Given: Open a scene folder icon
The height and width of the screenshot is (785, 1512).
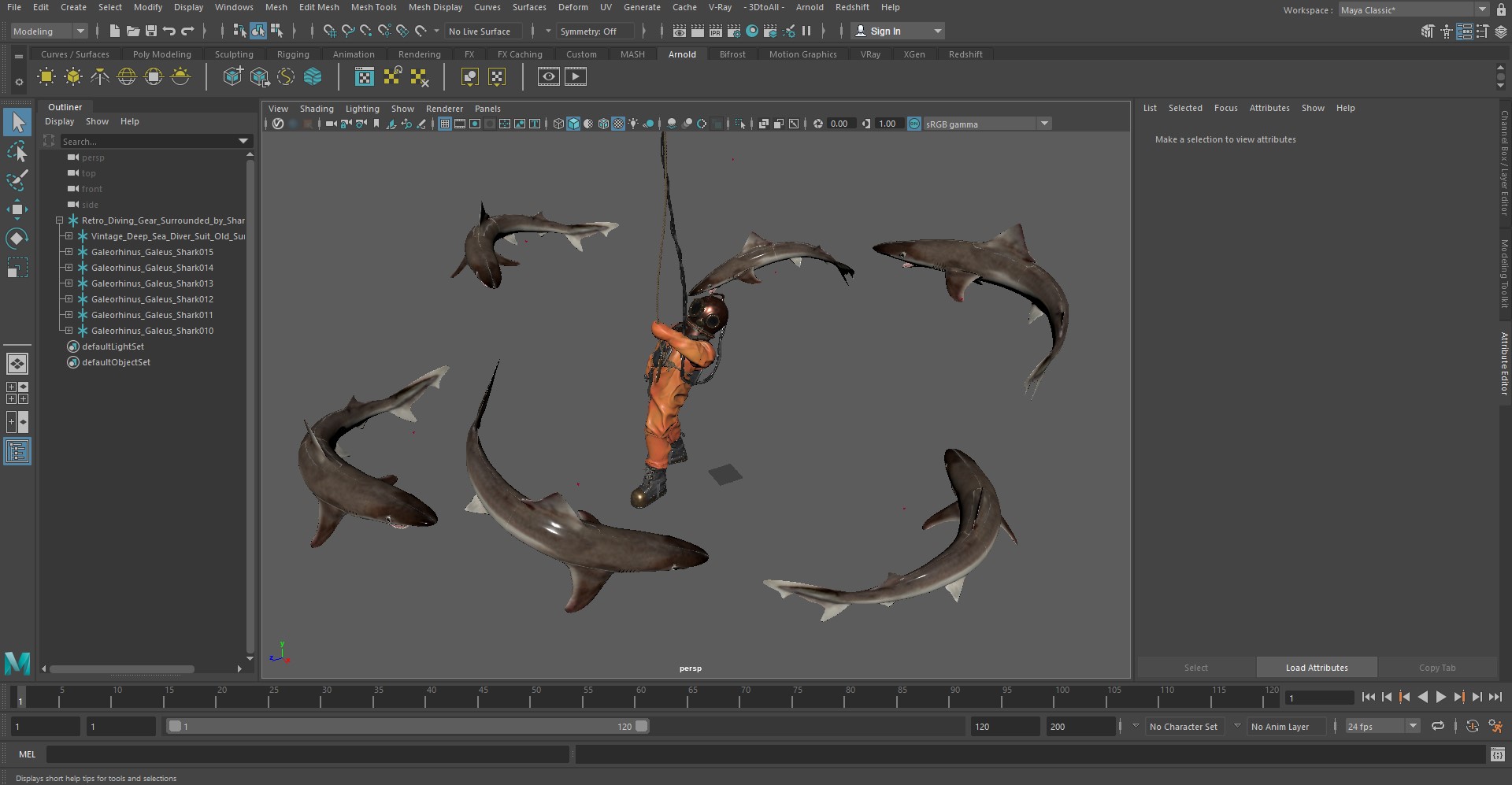Looking at the screenshot, I should click(133, 31).
